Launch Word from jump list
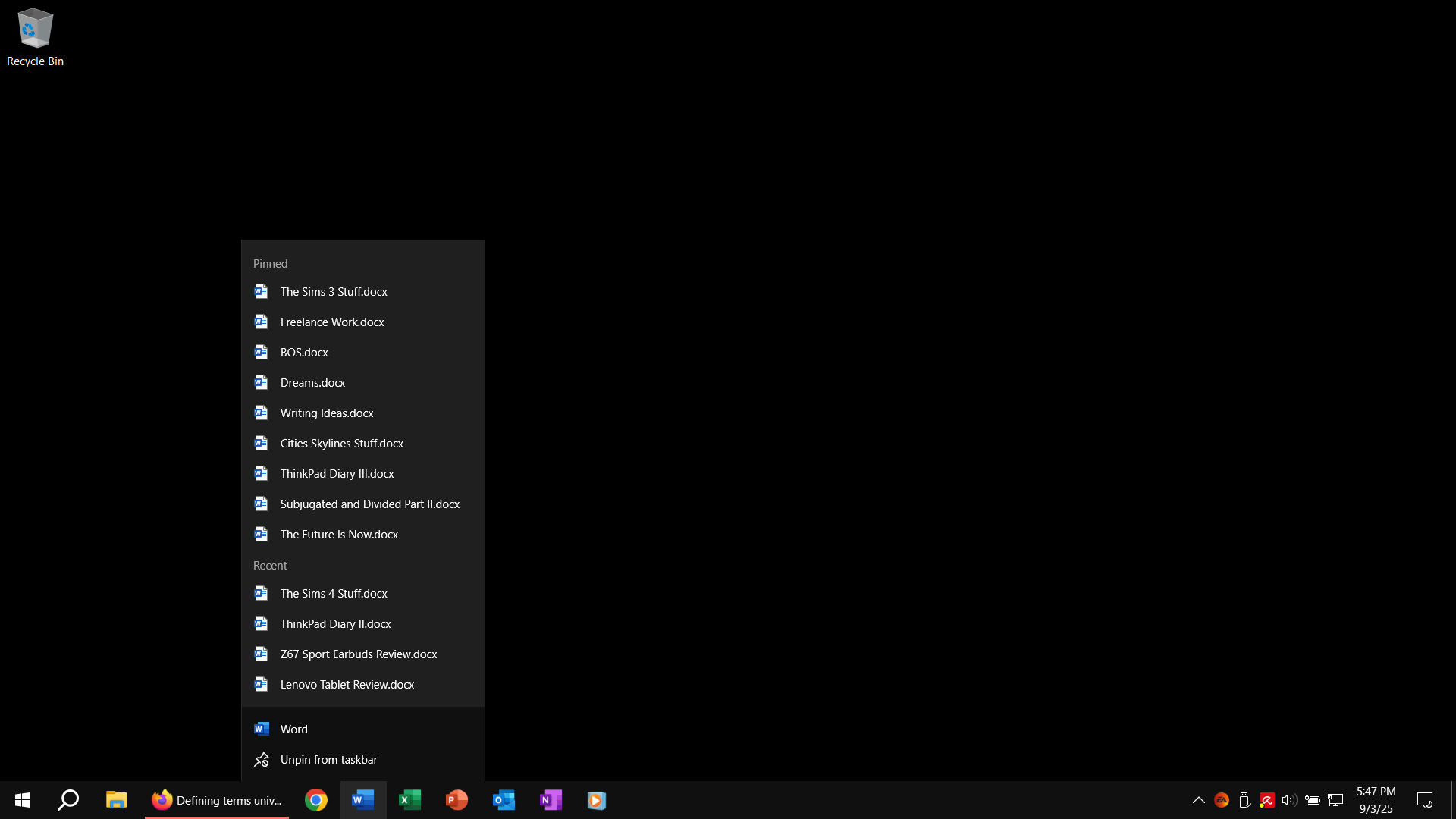 (293, 730)
